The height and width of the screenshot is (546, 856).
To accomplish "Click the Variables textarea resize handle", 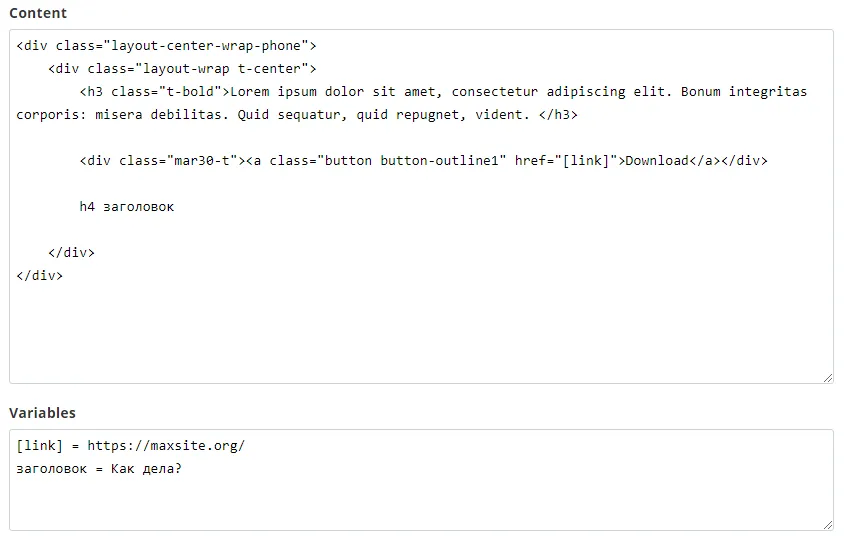I will click(827, 523).
